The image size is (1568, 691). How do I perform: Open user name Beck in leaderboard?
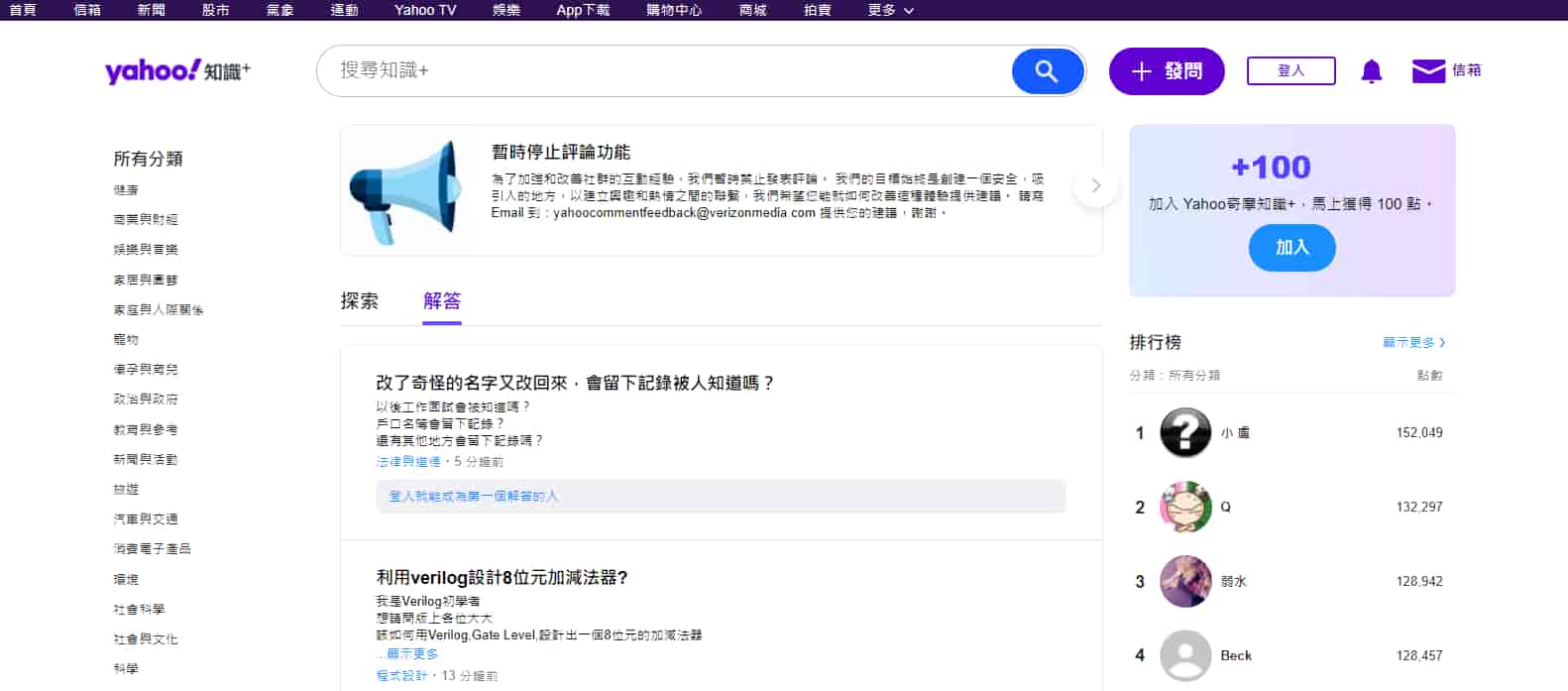[x=1236, y=655]
